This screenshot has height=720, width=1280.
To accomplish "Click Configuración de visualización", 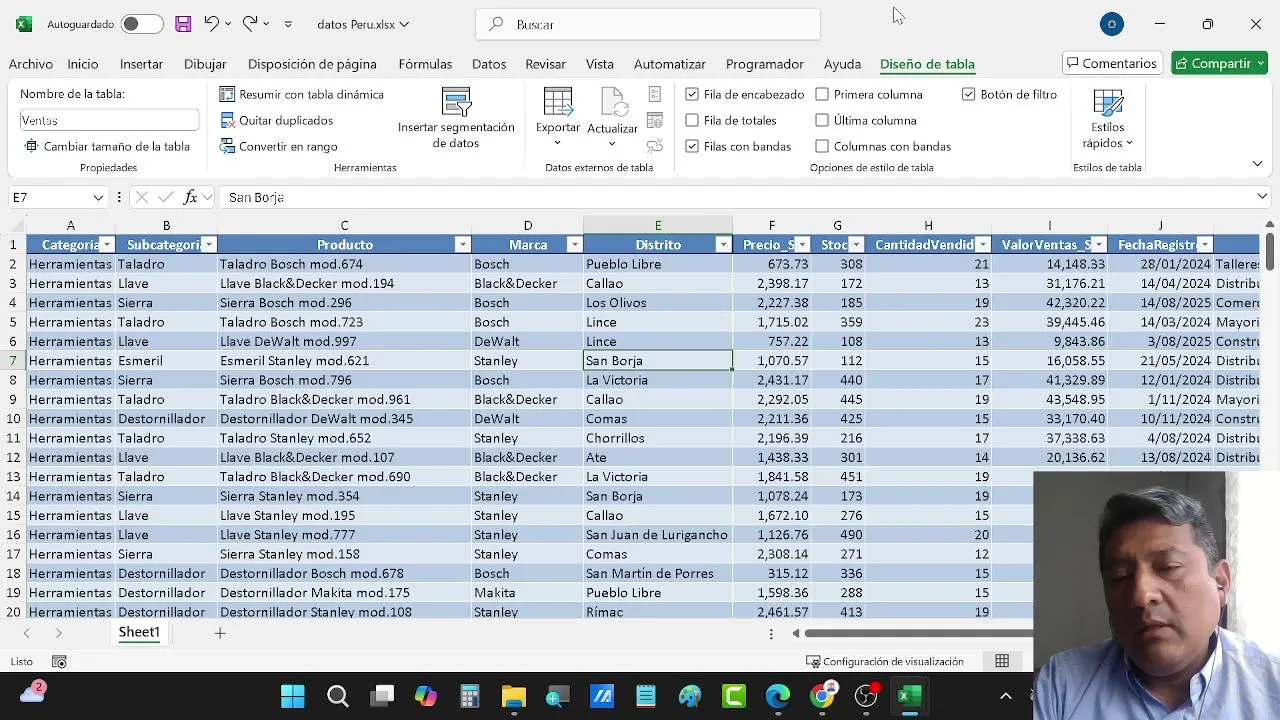I will tap(885, 661).
